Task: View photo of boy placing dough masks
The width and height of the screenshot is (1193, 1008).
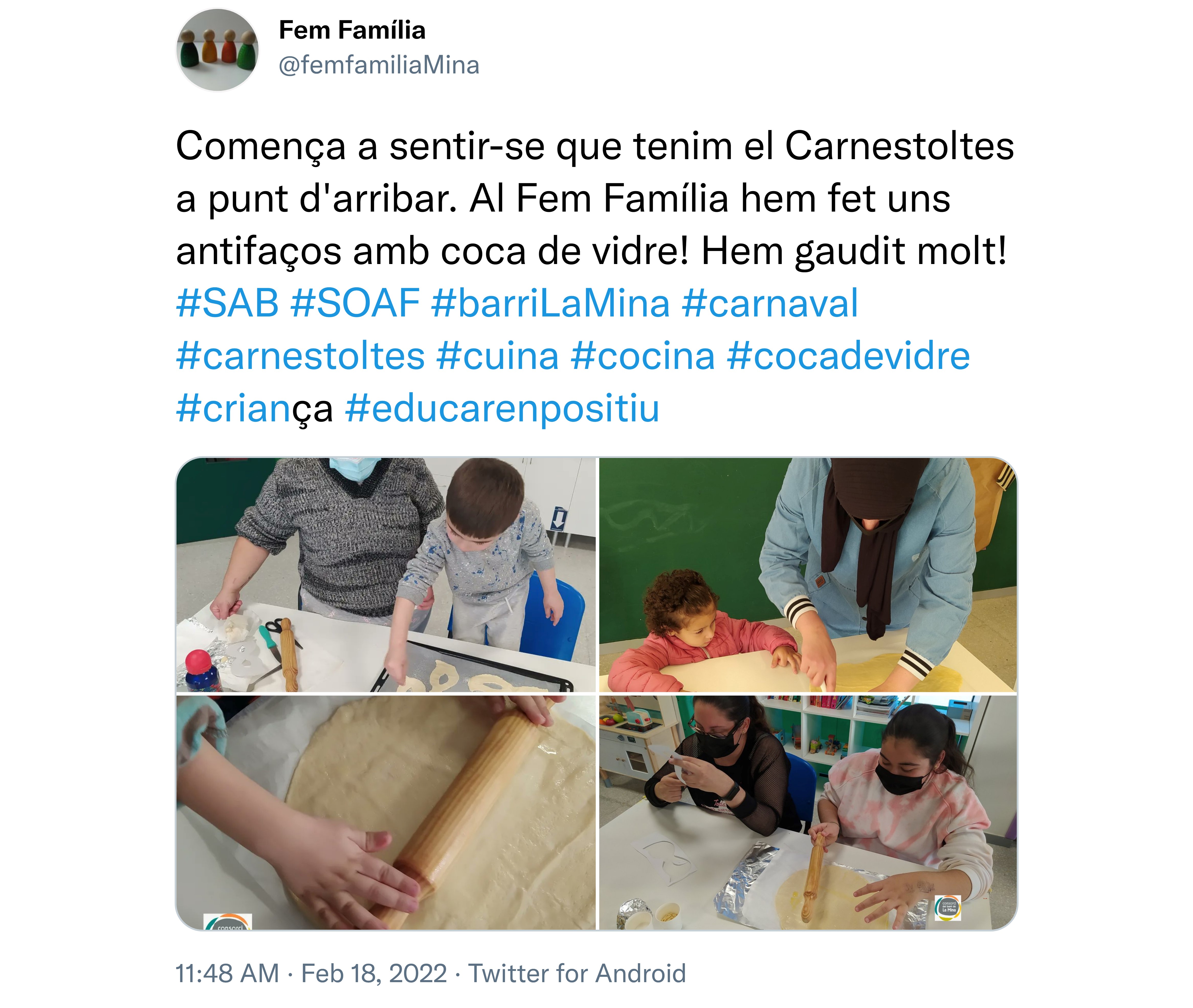Action: (386, 575)
